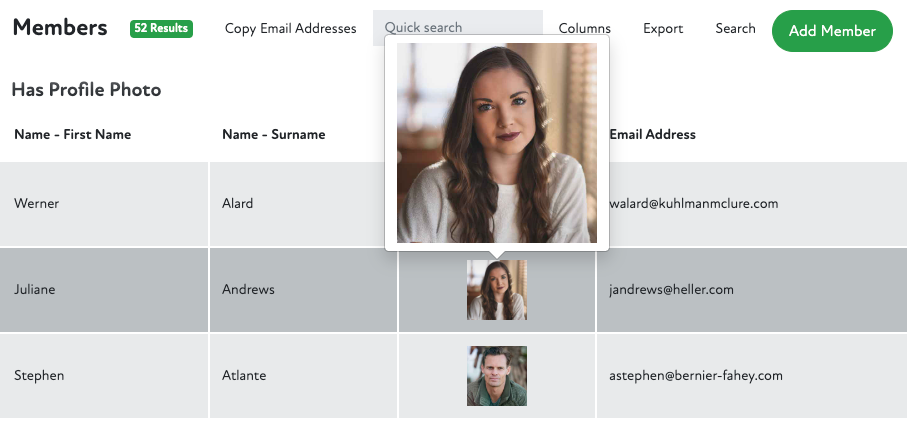Open email walard@kuhlmanmclure.com
907x429 pixels.
point(693,204)
